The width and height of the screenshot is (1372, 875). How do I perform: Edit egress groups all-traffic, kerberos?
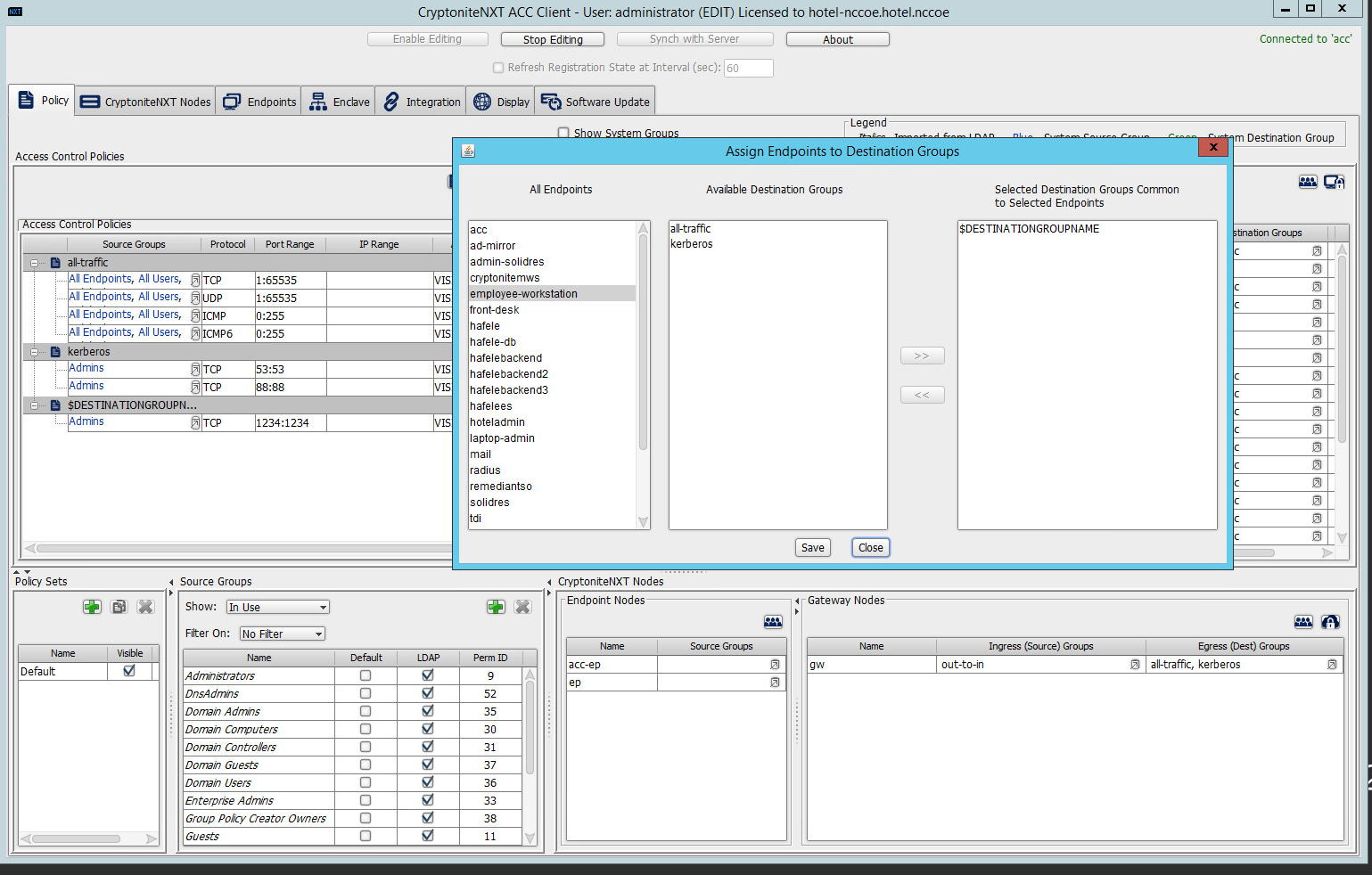1332,665
